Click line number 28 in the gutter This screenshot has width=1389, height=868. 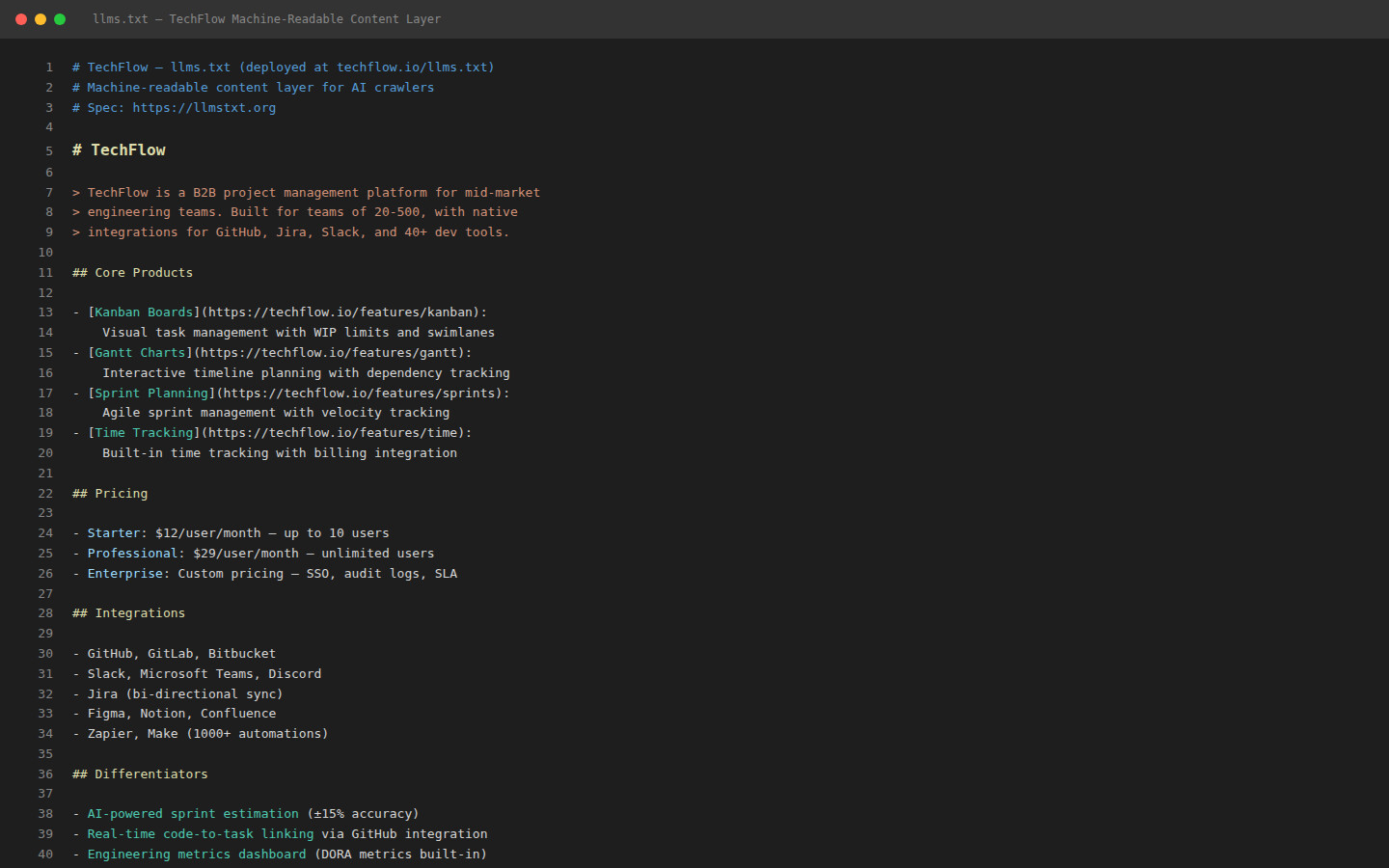tap(45, 613)
